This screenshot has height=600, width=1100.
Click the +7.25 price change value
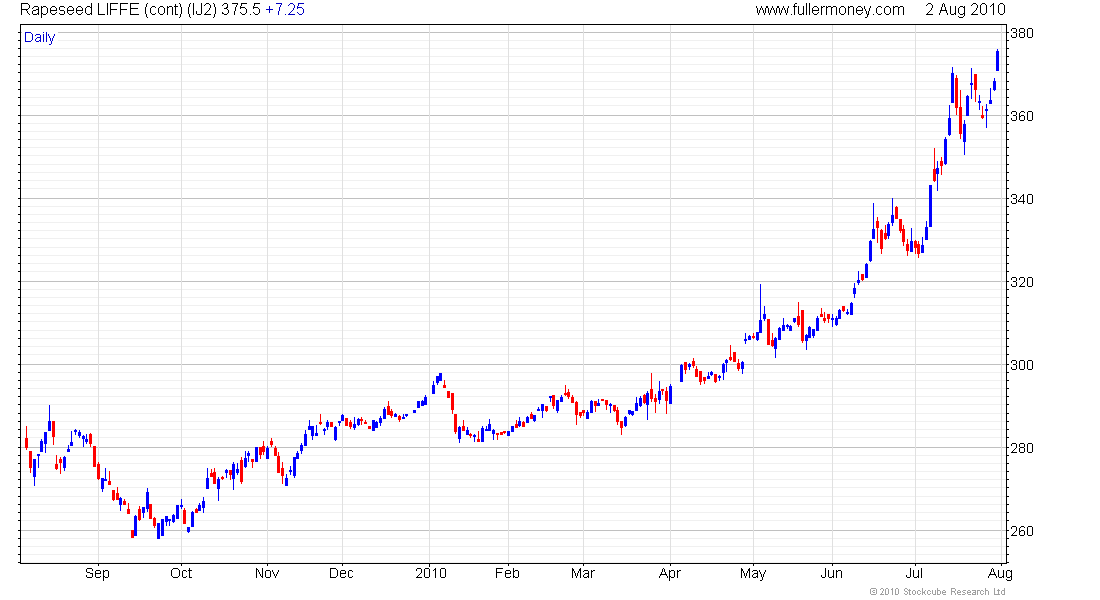tap(285, 10)
